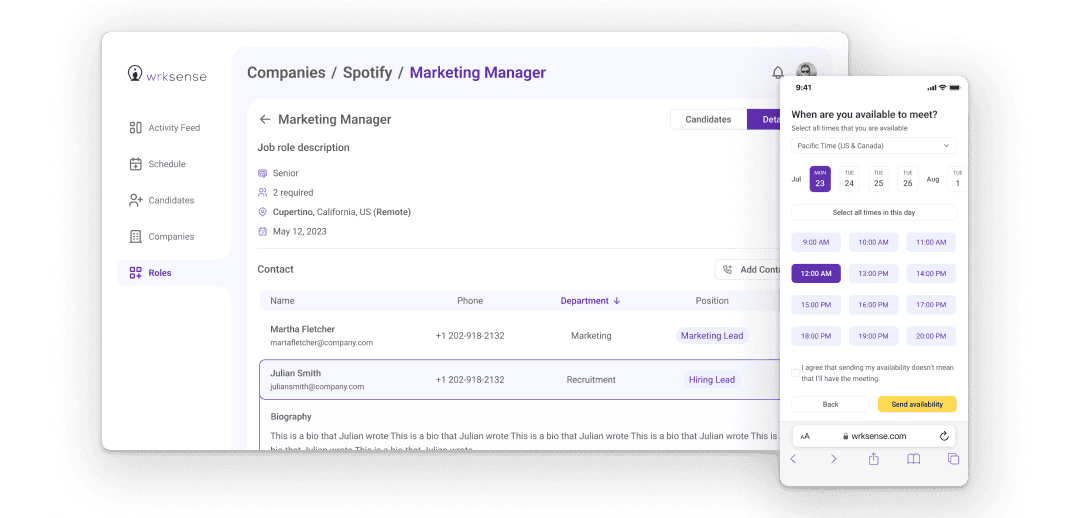
Task: Toggle the 16:00 PM time slot
Action: click(x=873, y=305)
